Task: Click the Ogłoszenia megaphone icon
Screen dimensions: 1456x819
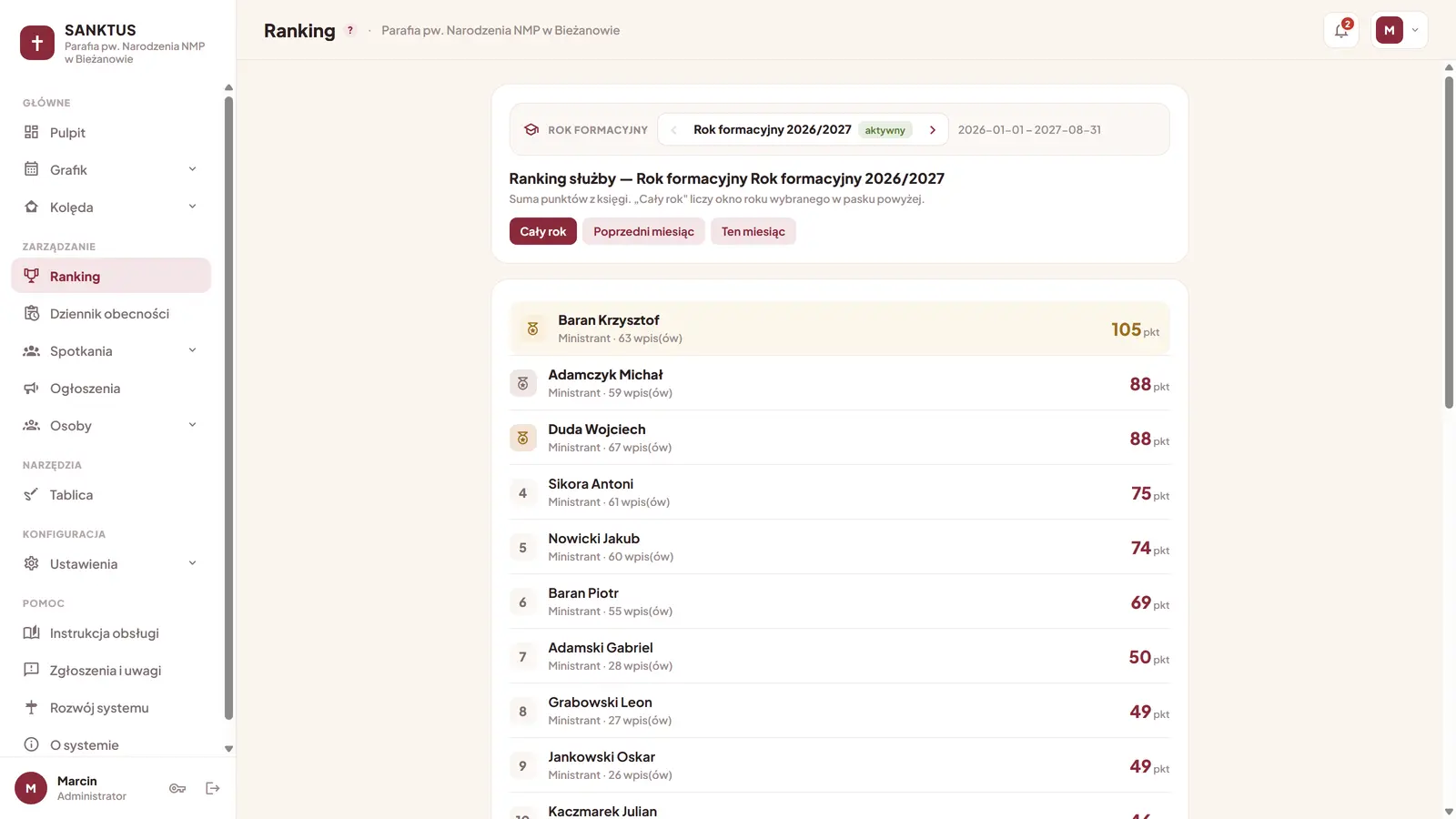Action: click(x=31, y=388)
